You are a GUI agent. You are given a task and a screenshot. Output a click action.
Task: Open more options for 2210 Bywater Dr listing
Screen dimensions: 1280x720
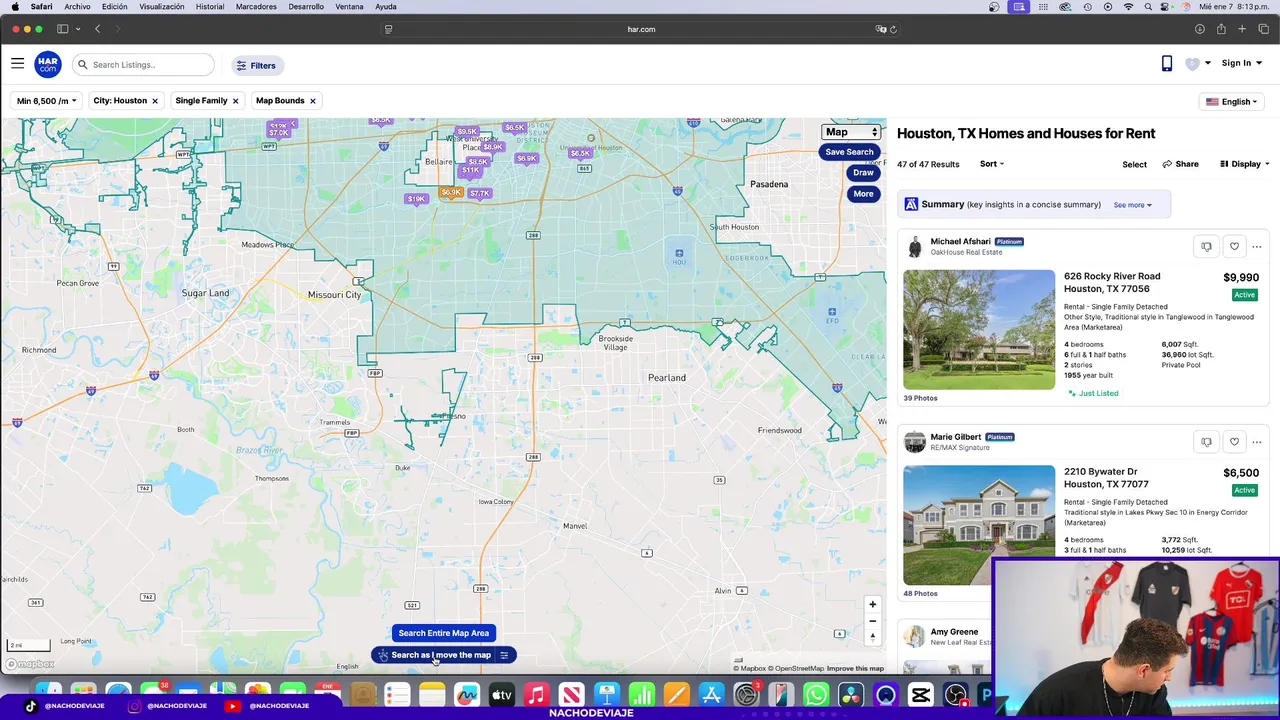click(1257, 442)
